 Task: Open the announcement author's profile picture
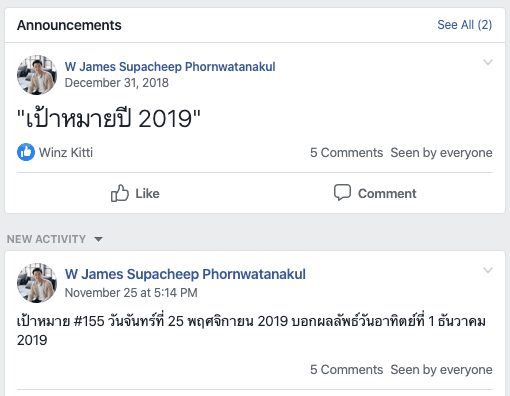37,75
